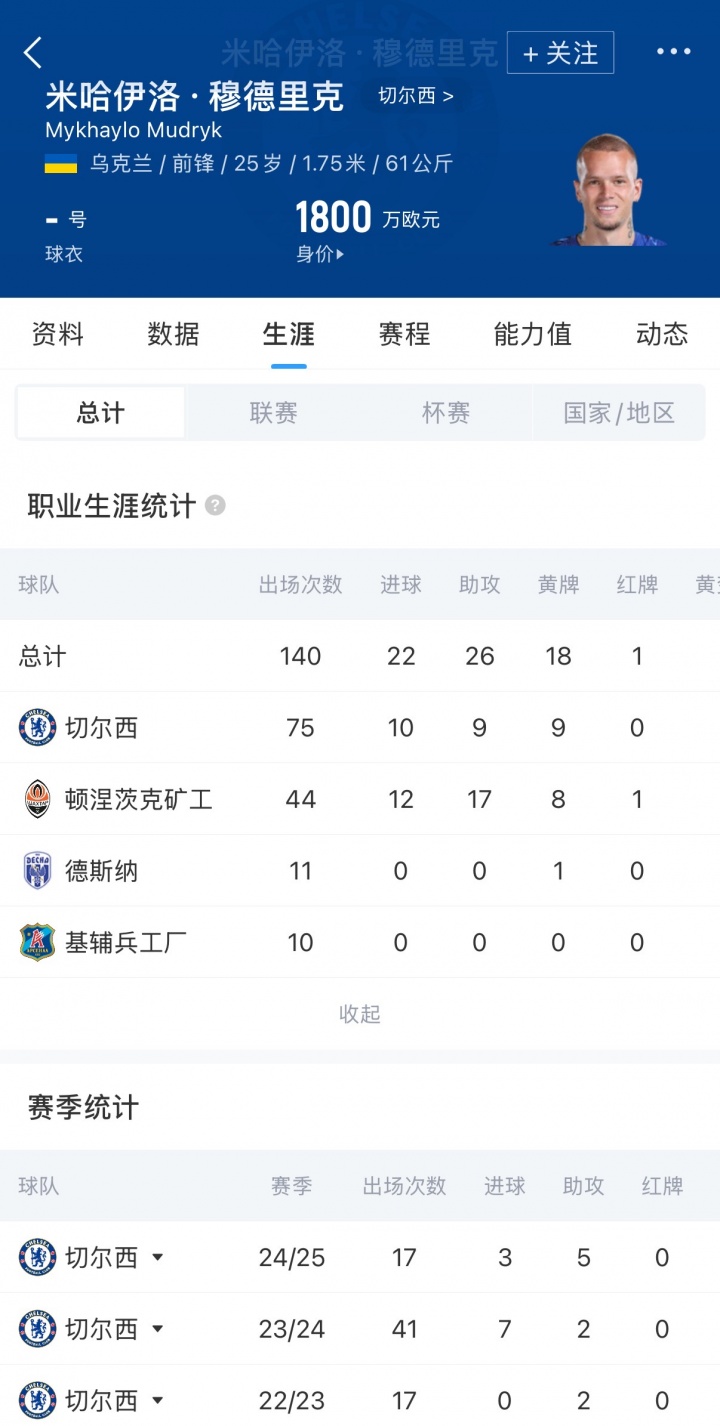Expand the Chelsea 23/24 season row
Viewport: 720px width, 1426px height.
(157, 1329)
